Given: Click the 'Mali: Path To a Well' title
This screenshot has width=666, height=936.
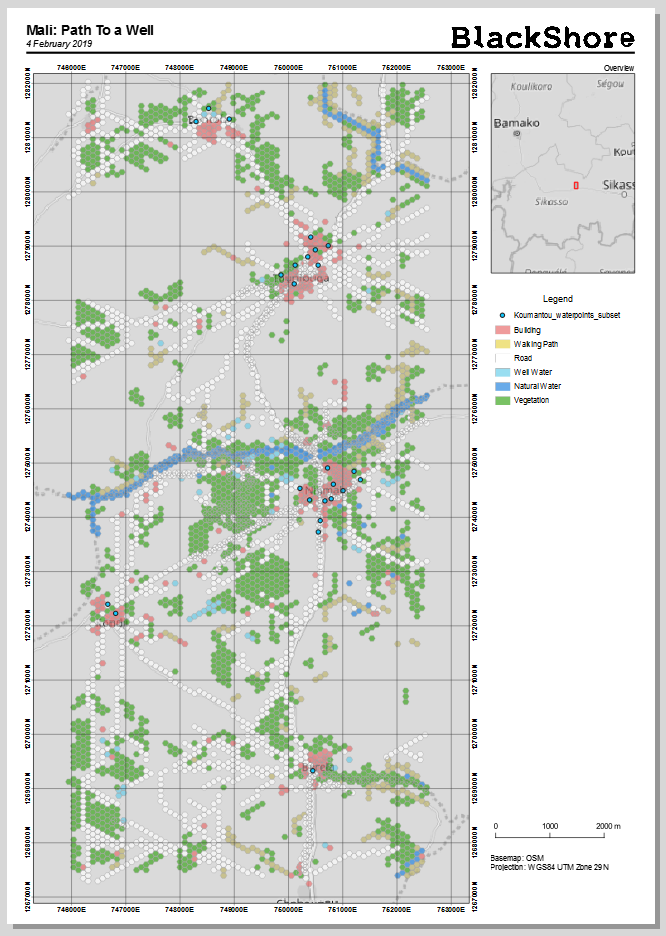Looking at the screenshot, I should (90, 30).
